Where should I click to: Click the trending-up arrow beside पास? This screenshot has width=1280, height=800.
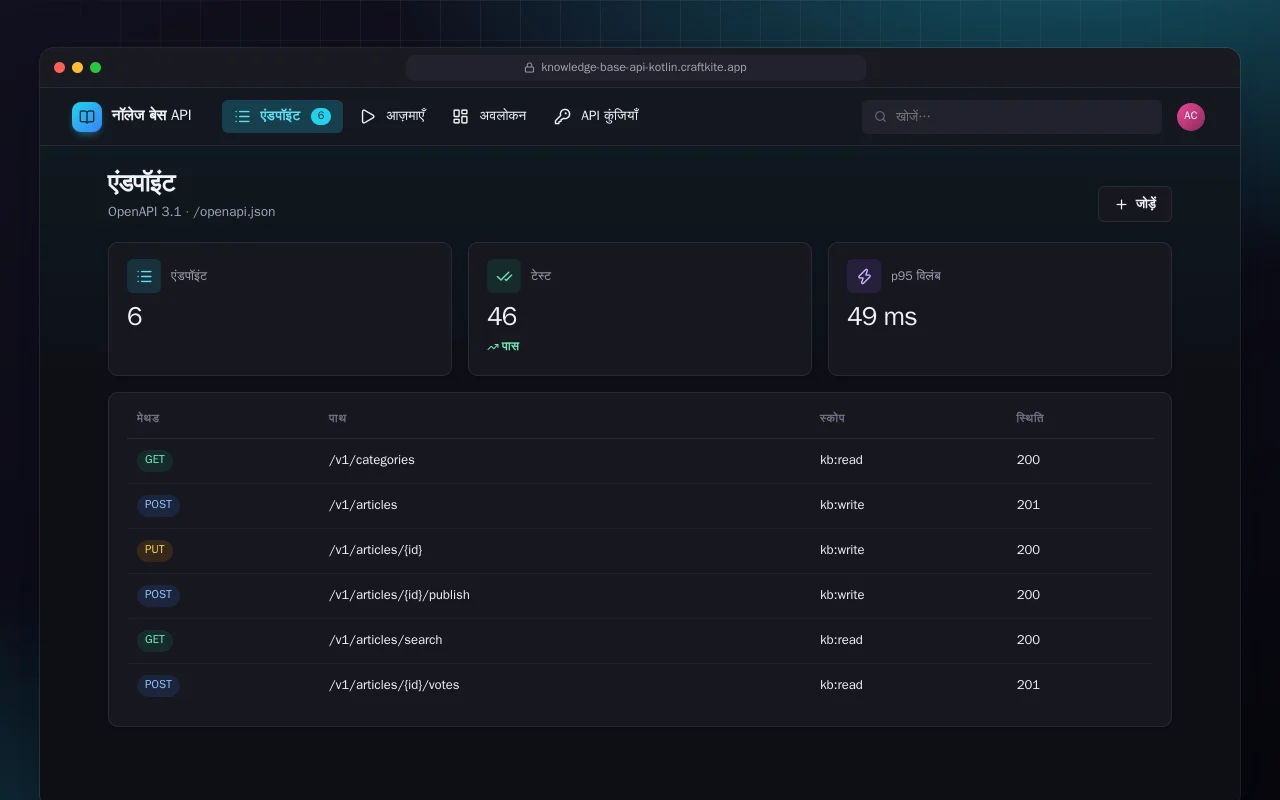493,347
